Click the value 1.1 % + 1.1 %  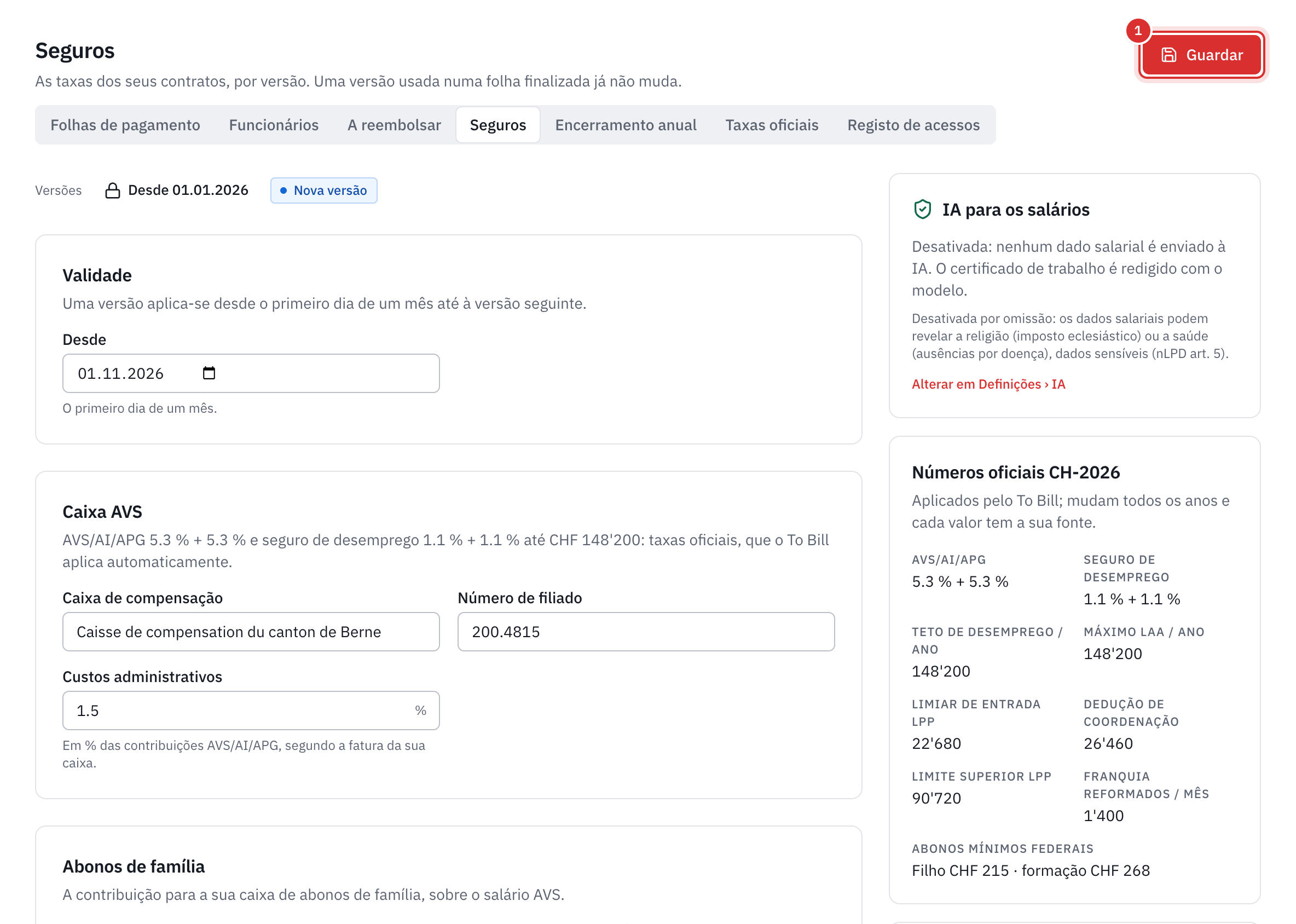coord(1132,598)
